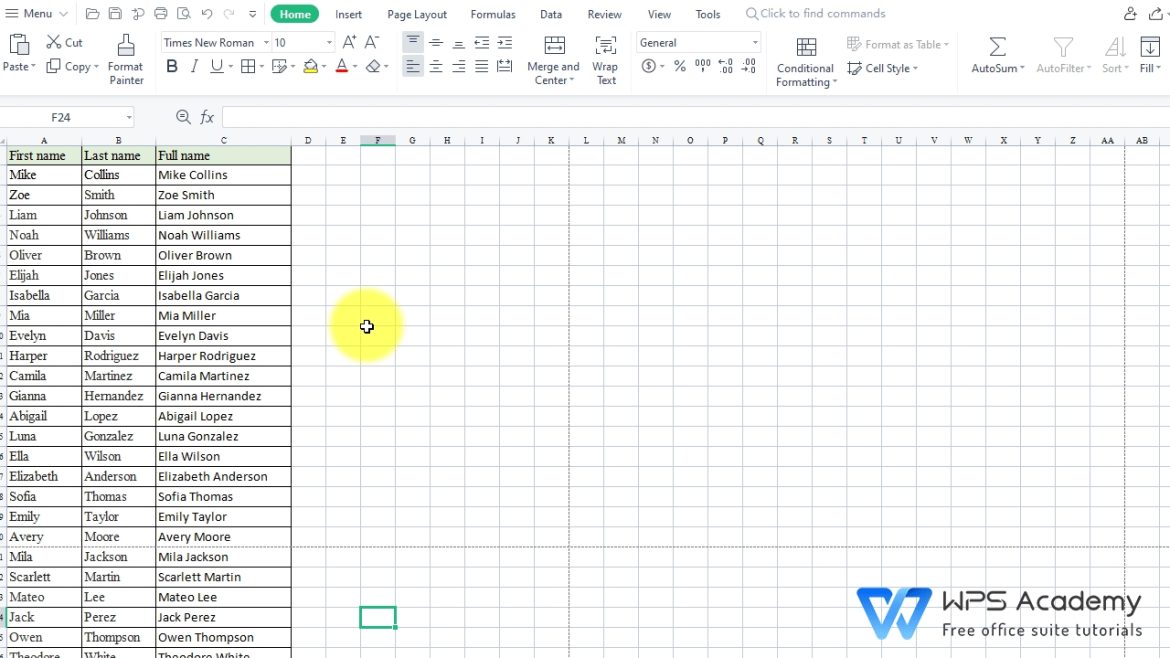The height and width of the screenshot is (658, 1170).
Task: Click the percent style icon
Action: click(x=680, y=66)
